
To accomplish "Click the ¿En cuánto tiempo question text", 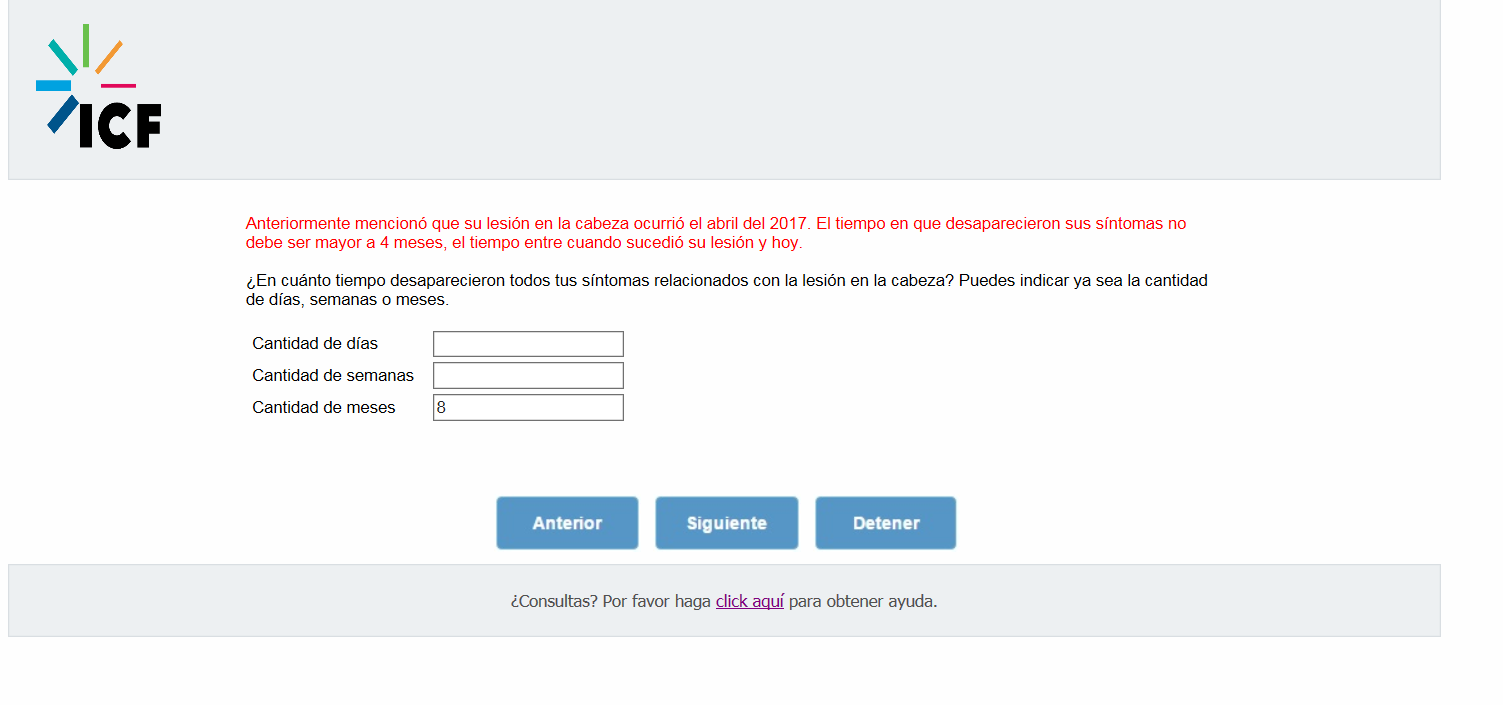I will (727, 290).
